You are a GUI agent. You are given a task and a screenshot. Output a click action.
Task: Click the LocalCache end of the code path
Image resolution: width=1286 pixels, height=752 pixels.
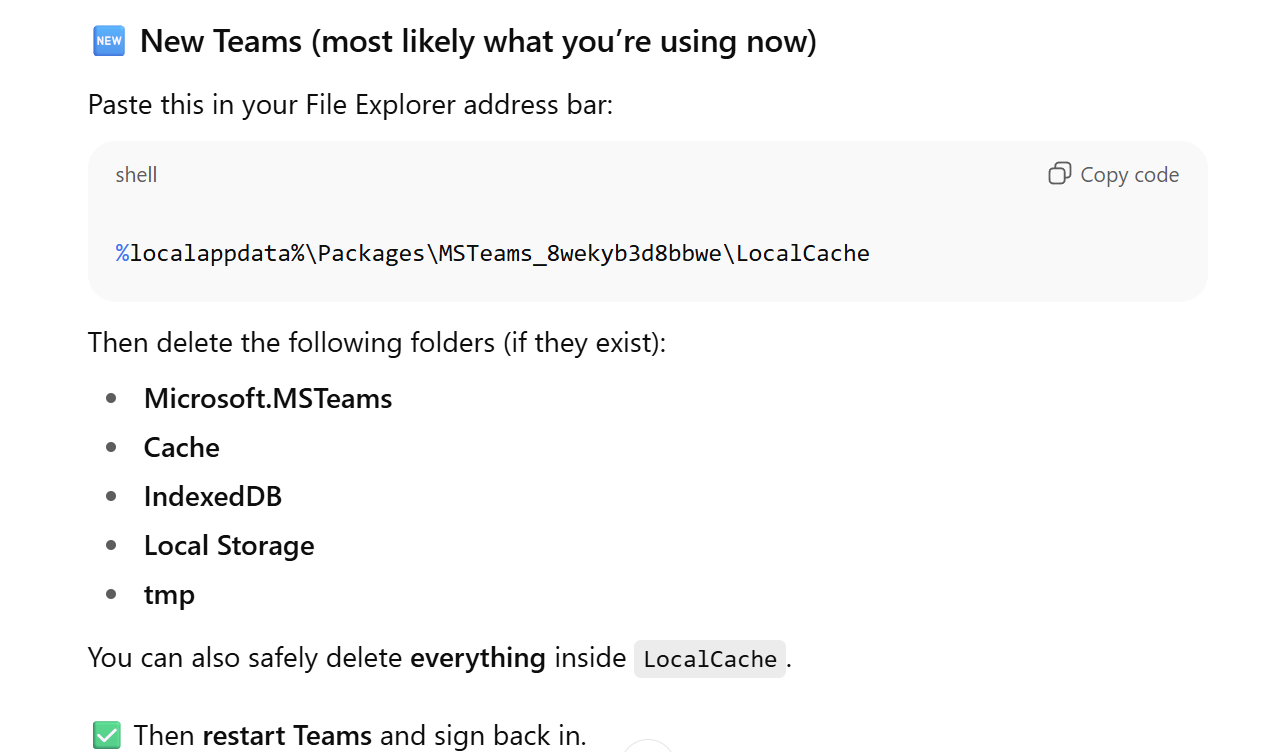pos(803,254)
